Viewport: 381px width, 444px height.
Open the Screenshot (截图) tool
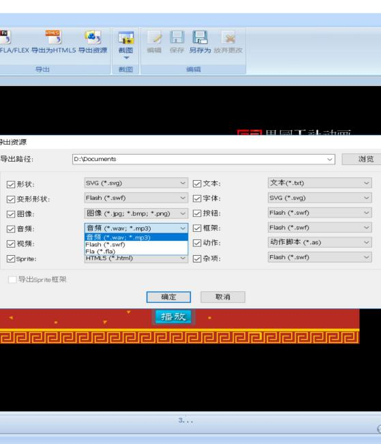(126, 39)
